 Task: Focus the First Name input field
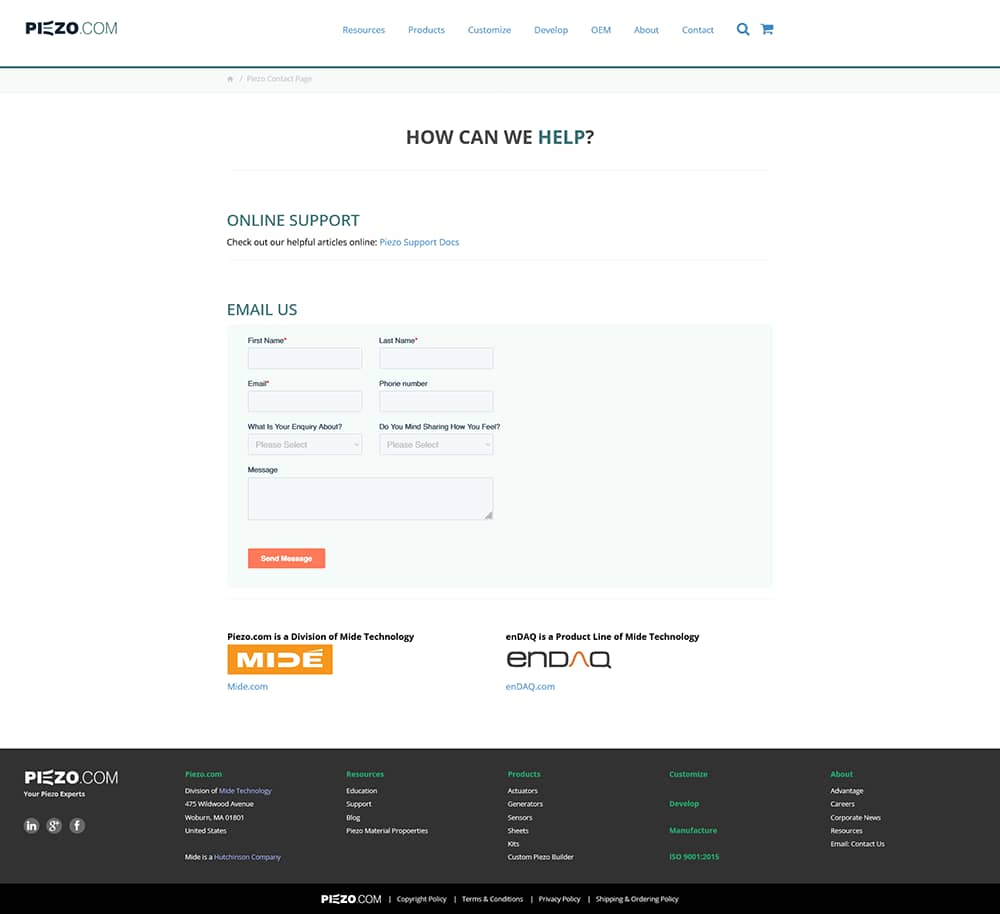(305, 358)
